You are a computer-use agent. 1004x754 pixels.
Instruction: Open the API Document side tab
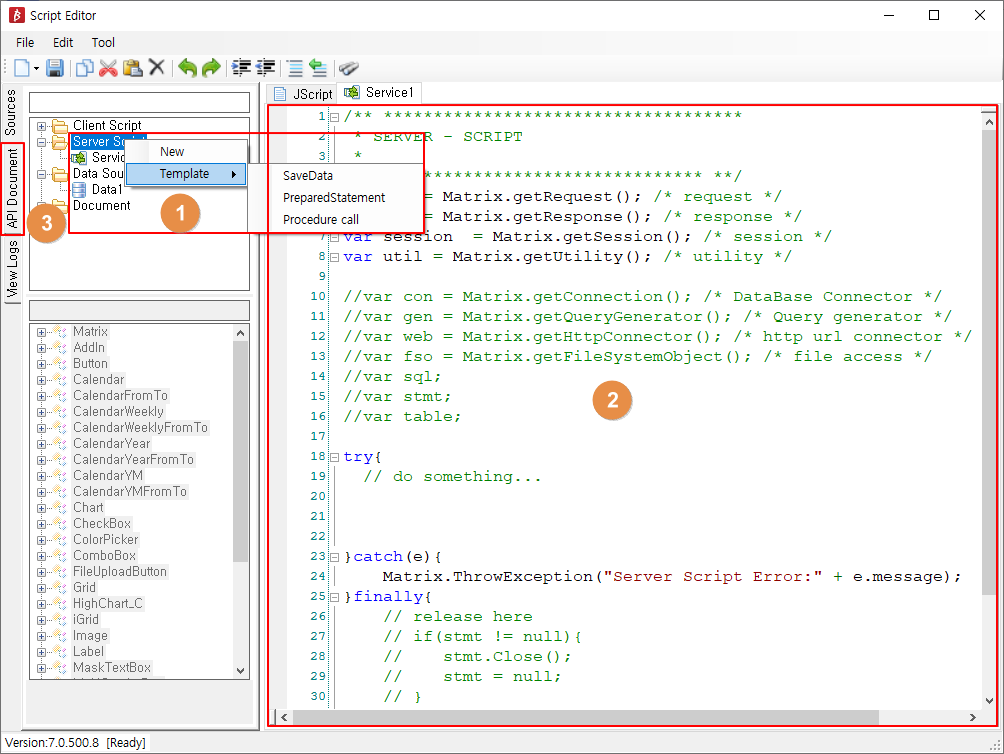click(12, 189)
